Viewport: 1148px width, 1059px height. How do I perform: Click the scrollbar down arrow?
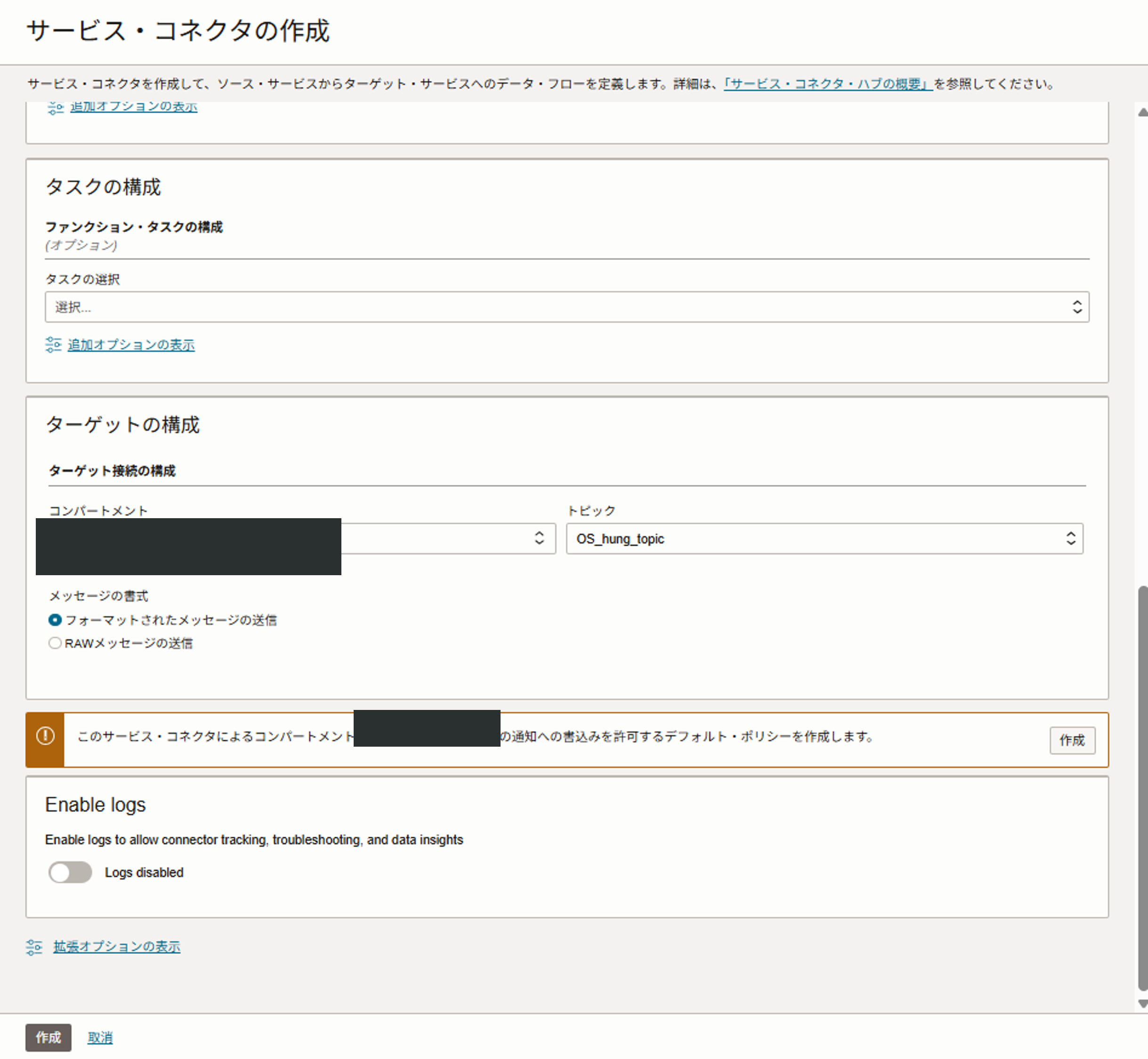(1142, 1003)
